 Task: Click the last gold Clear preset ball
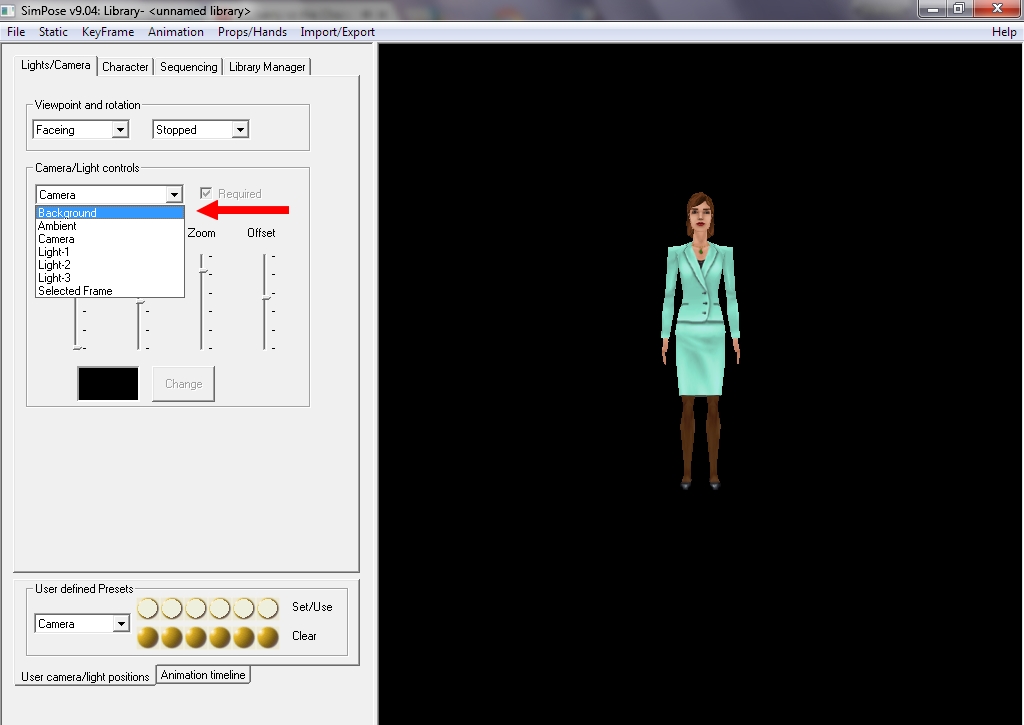[268, 637]
